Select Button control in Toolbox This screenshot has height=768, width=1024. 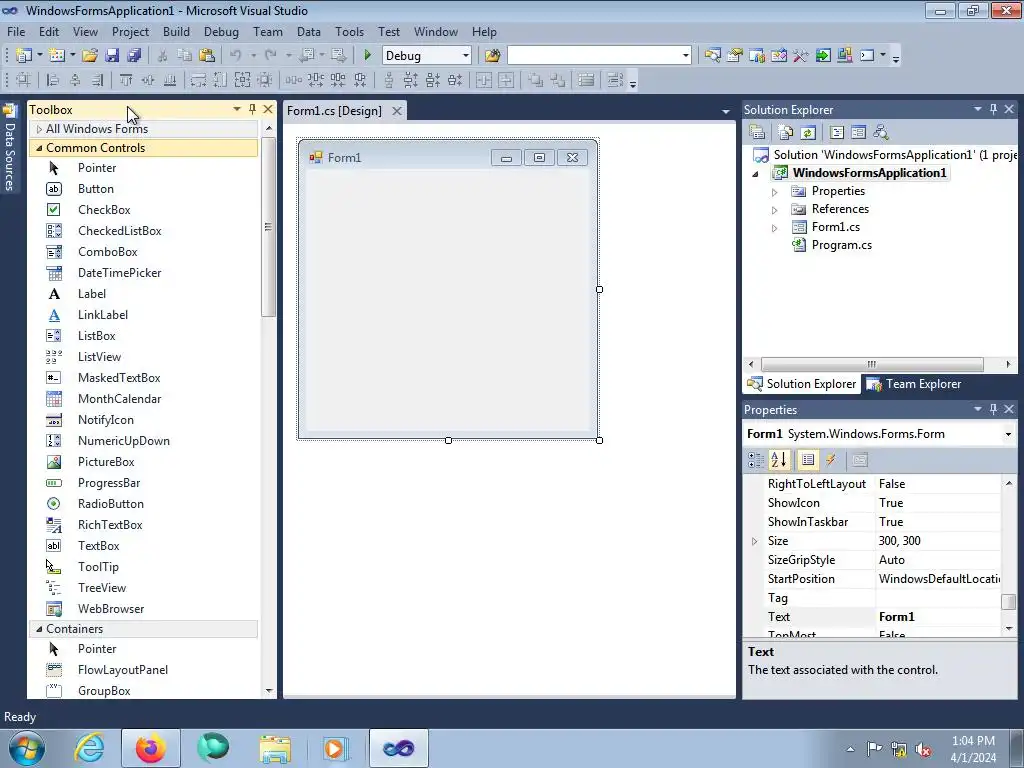pyautogui.click(x=95, y=189)
